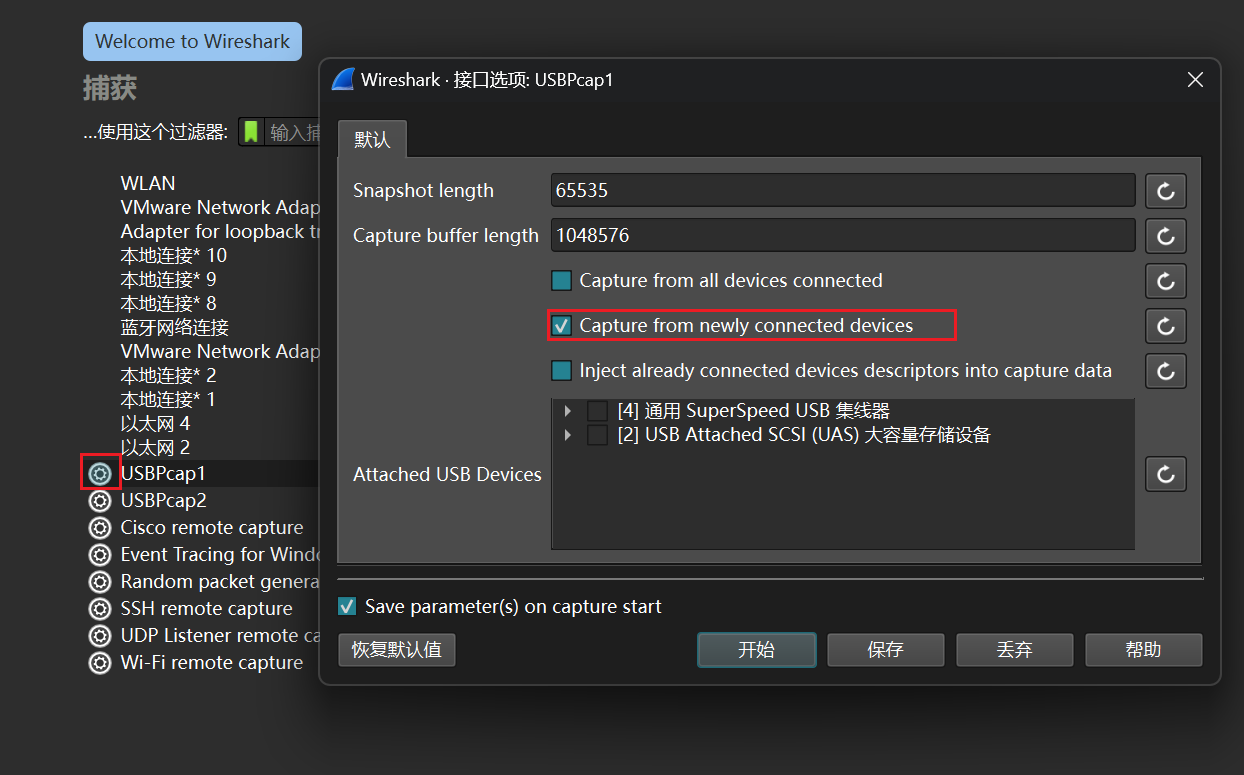Click the capture filter input box
1244x775 pixels.
pos(294,132)
